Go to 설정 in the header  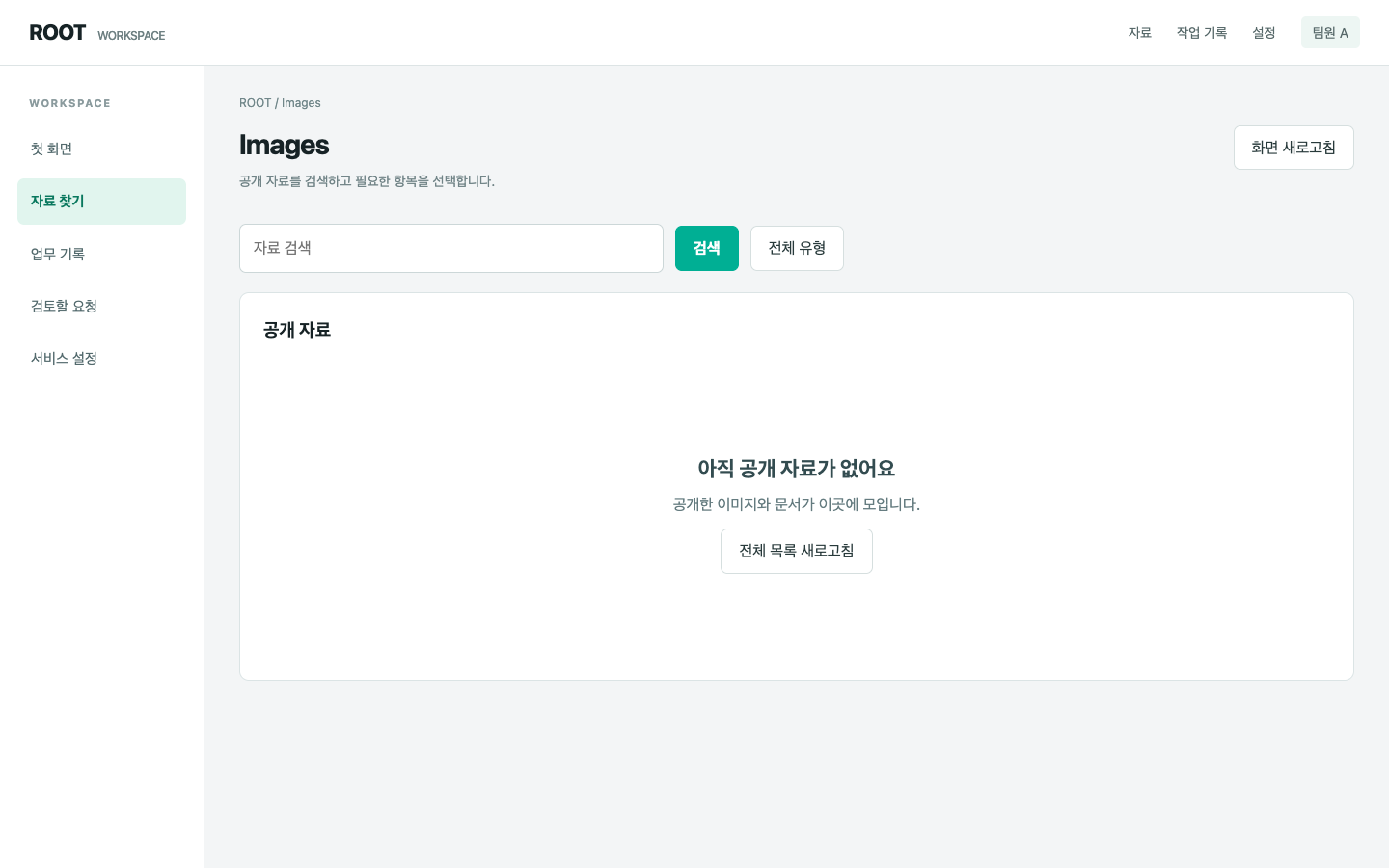(1264, 33)
